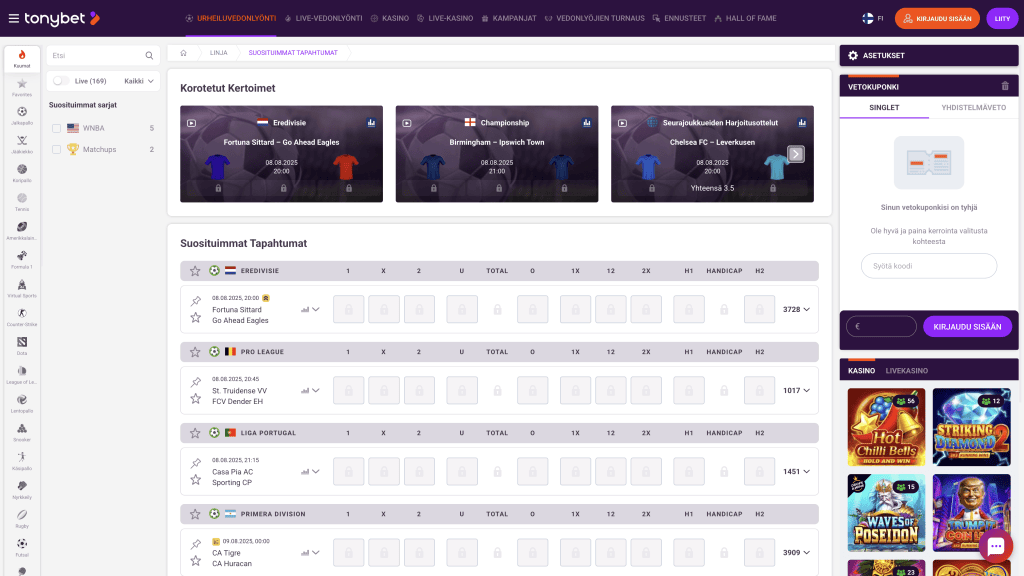The width and height of the screenshot is (1024, 576).
Task: Pin the Fortuna Sittard match
Action: coord(195,301)
